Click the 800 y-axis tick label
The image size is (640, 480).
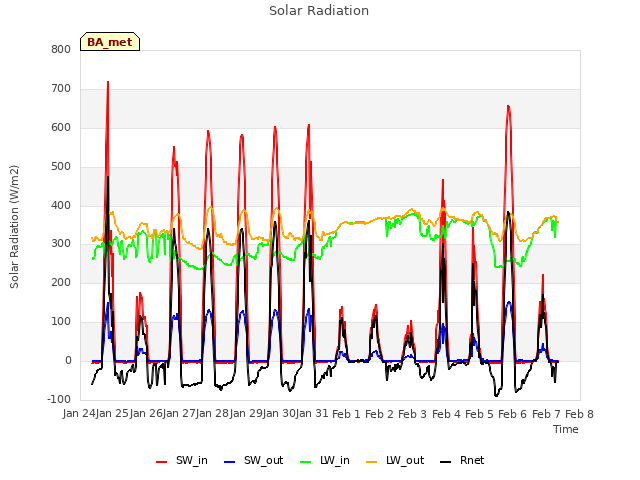pyautogui.click(x=61, y=49)
